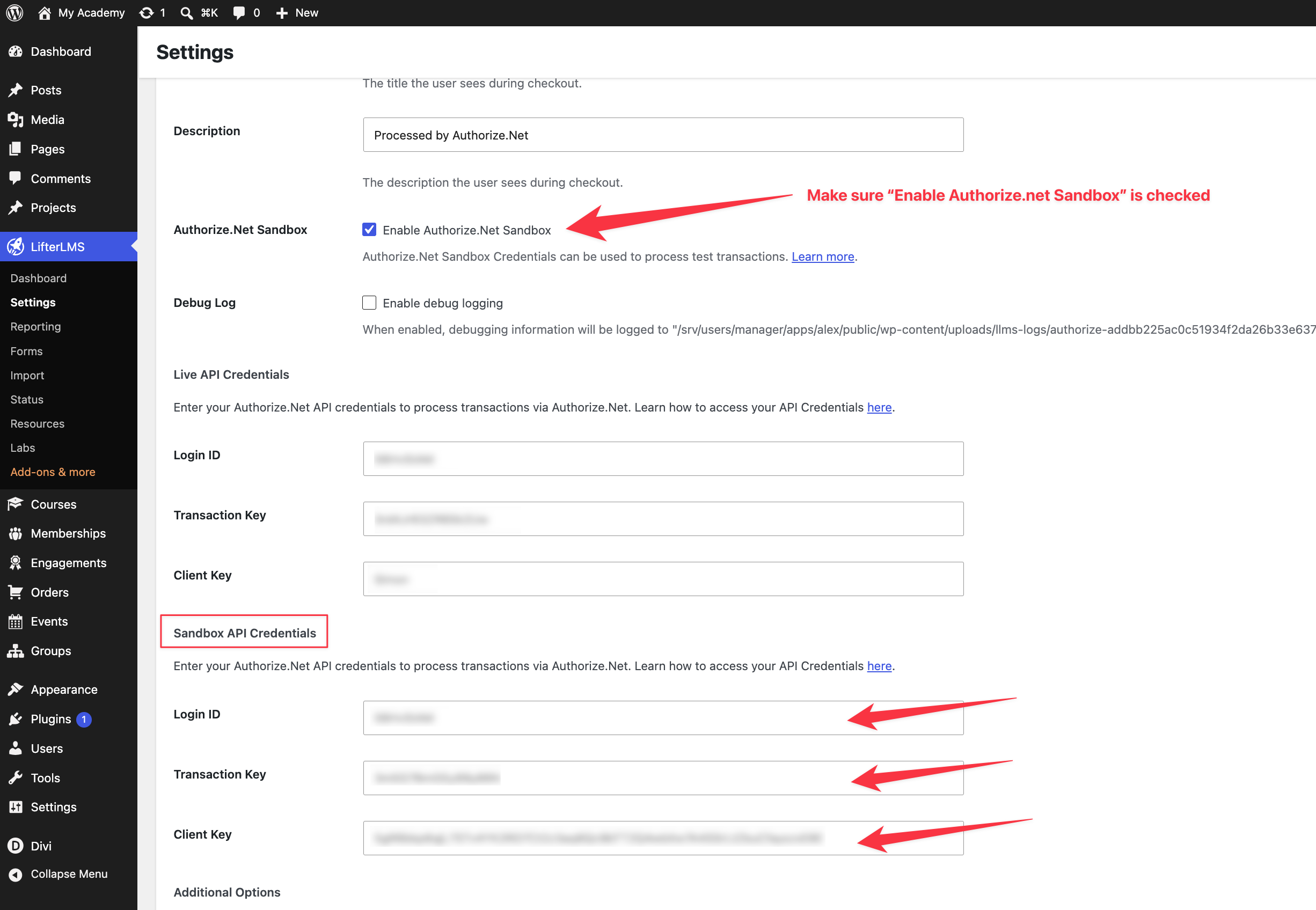The width and height of the screenshot is (1316, 910).
Task: Uncheck Enable Authorize.Net Sandbox checkbox
Action: pyautogui.click(x=369, y=230)
